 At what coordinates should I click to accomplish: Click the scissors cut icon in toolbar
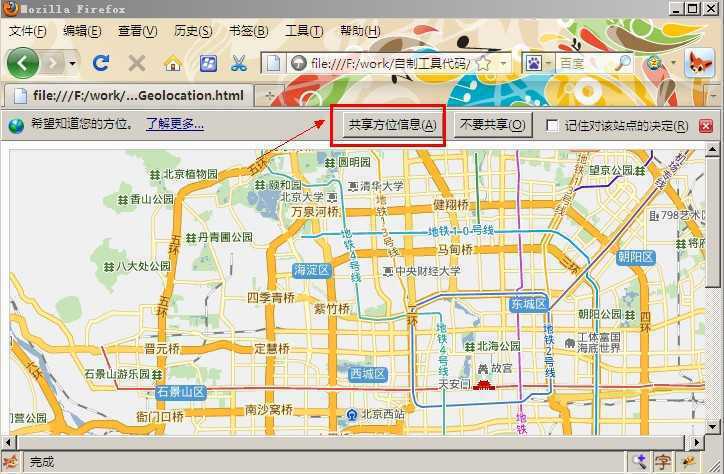pyautogui.click(x=238, y=63)
